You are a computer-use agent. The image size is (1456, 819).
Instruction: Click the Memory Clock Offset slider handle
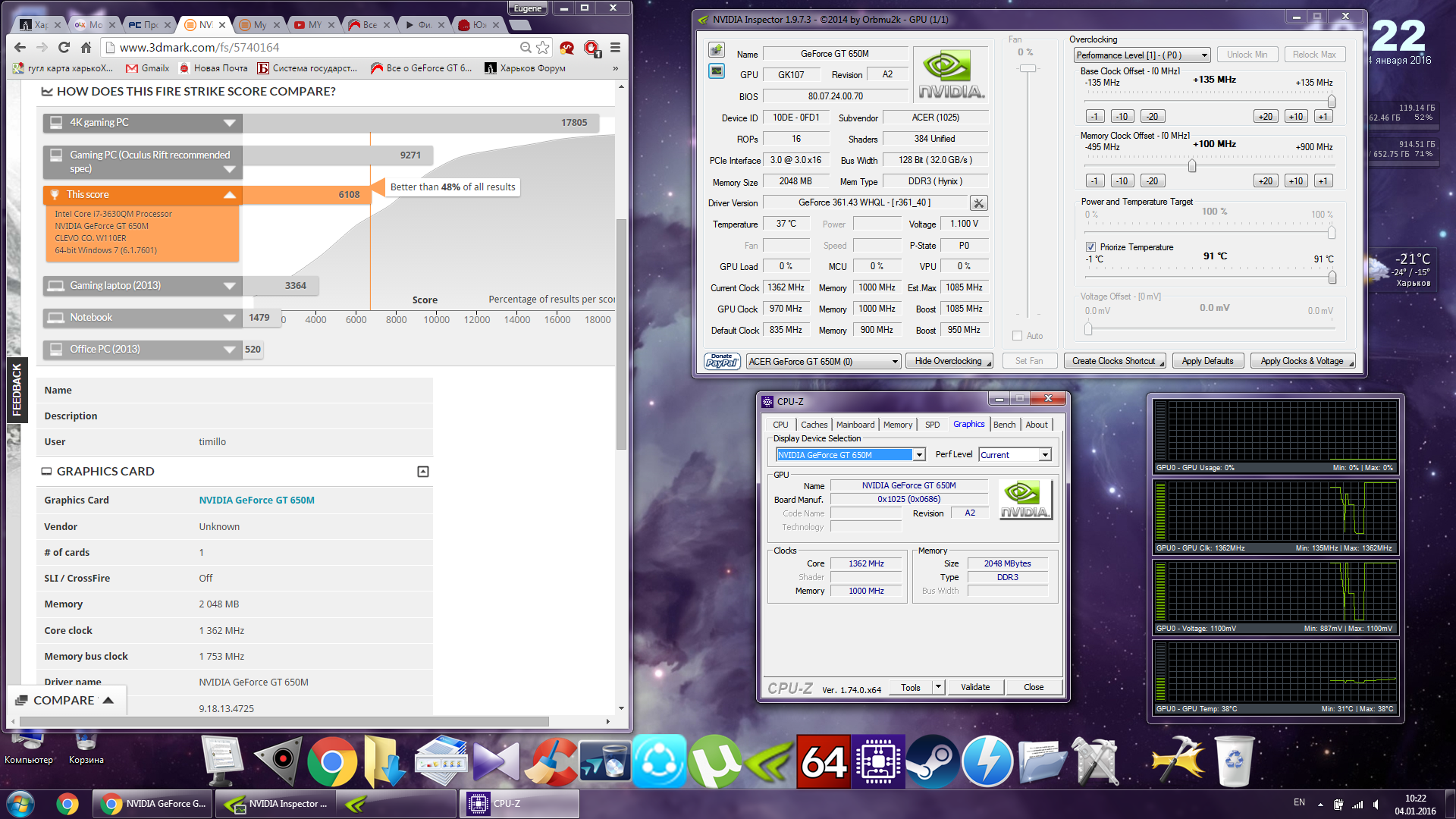(1191, 166)
